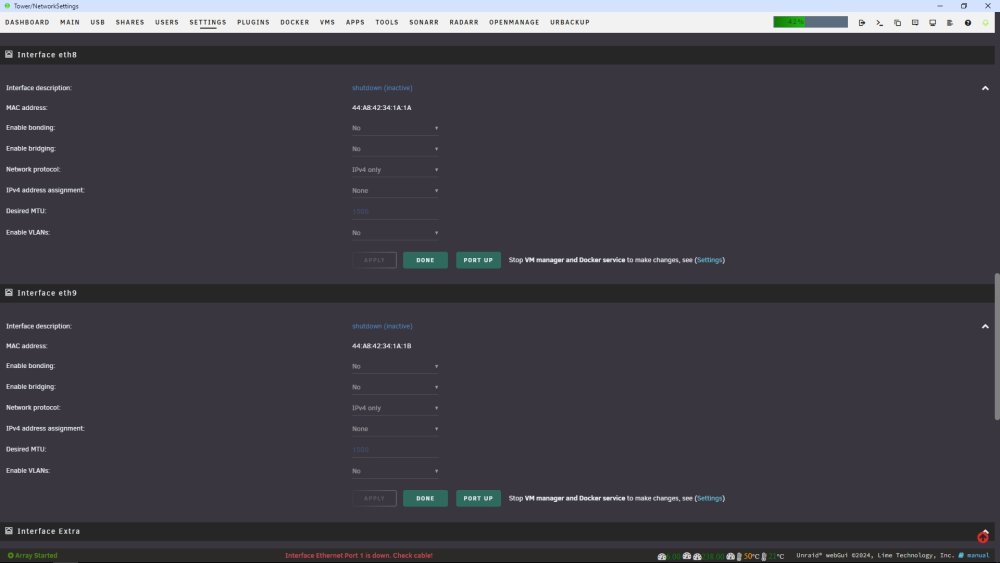Viewport: 1000px width, 563px height.
Task: Open the Shares menu tab
Action: [130, 22]
